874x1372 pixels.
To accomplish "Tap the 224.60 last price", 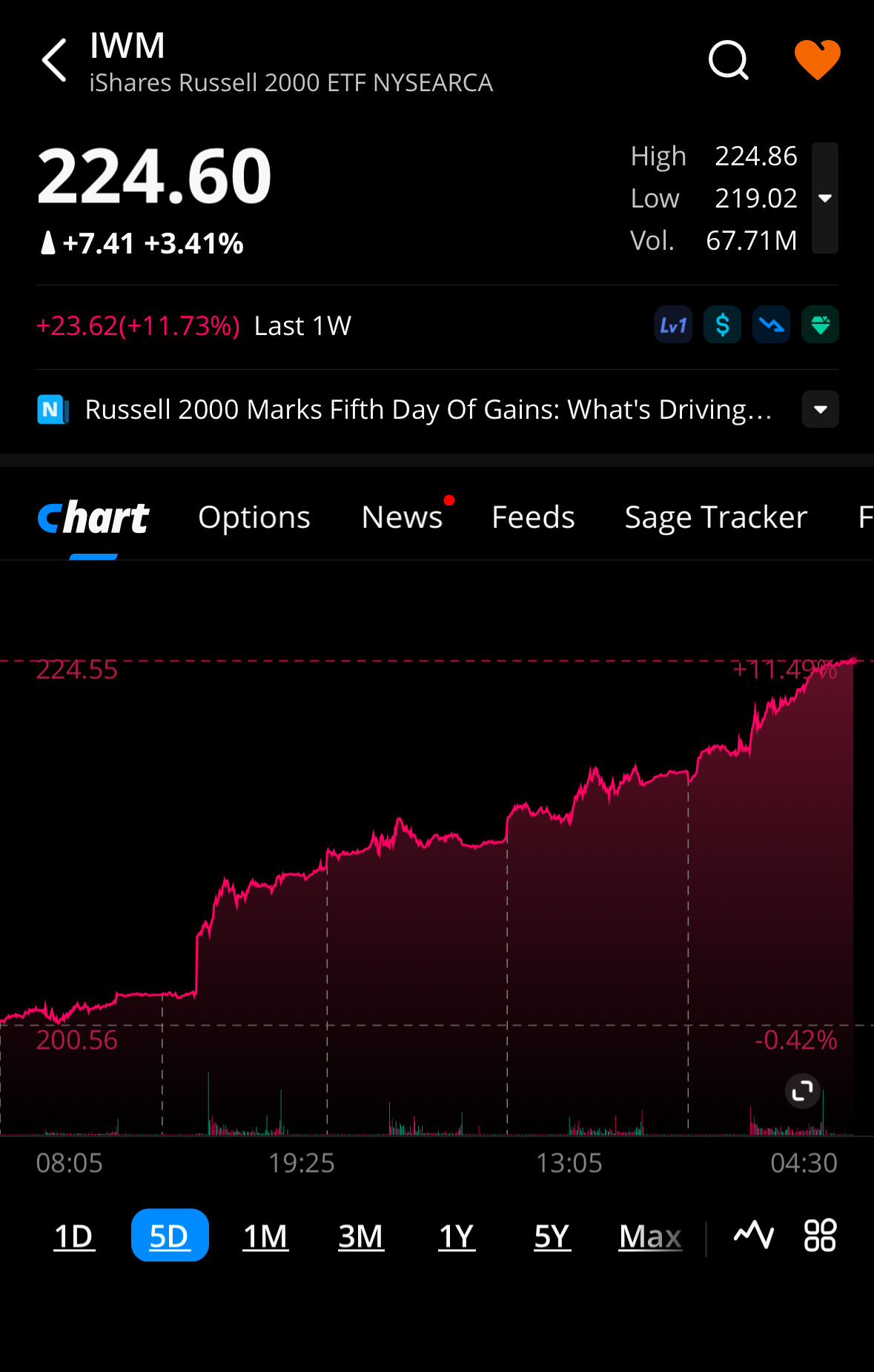I will point(154,176).
